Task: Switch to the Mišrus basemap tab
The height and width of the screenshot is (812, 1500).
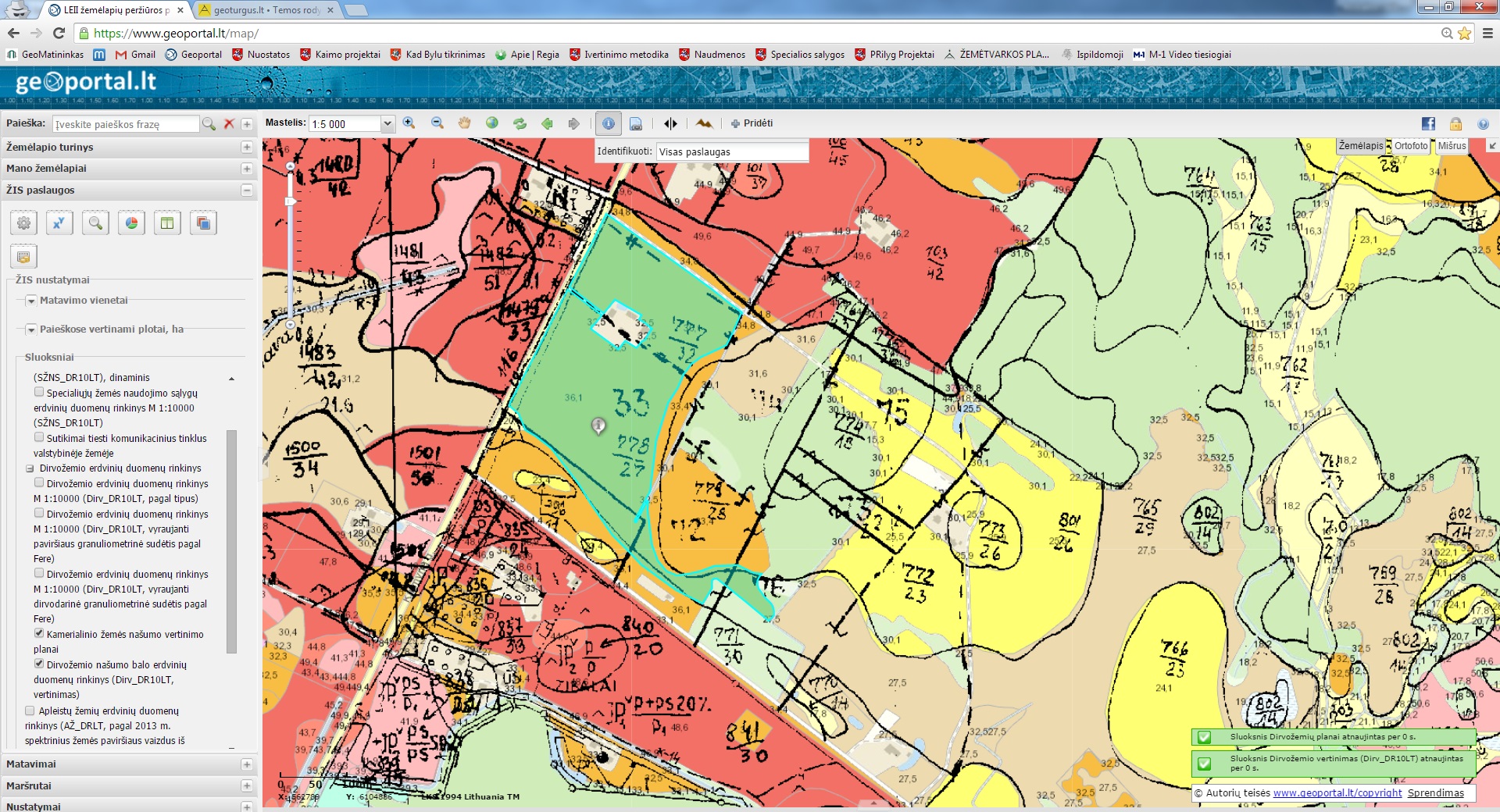Action: 1452,146
